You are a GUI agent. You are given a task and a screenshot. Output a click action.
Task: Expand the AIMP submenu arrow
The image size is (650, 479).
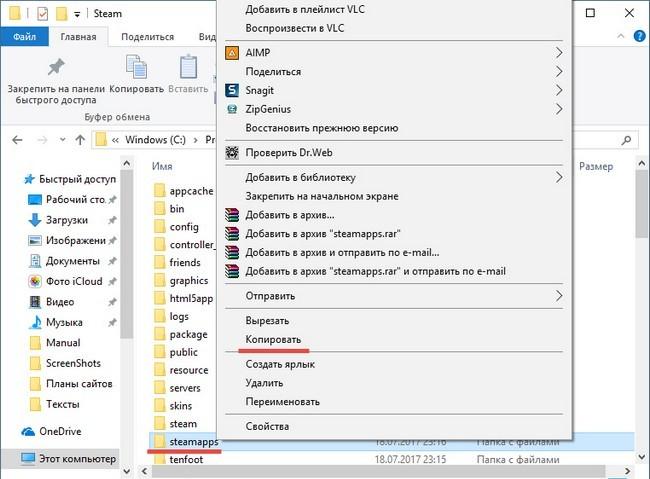[x=559, y=53]
